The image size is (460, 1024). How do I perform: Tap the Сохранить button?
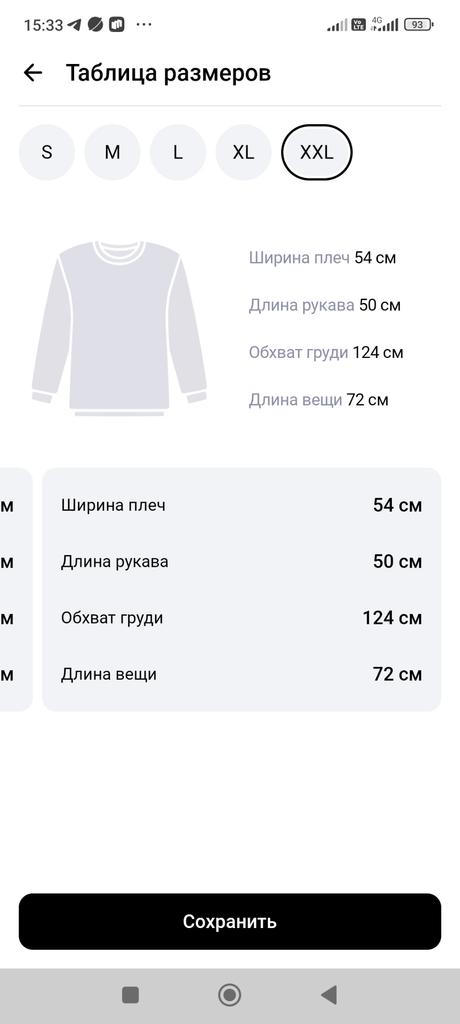click(x=230, y=921)
